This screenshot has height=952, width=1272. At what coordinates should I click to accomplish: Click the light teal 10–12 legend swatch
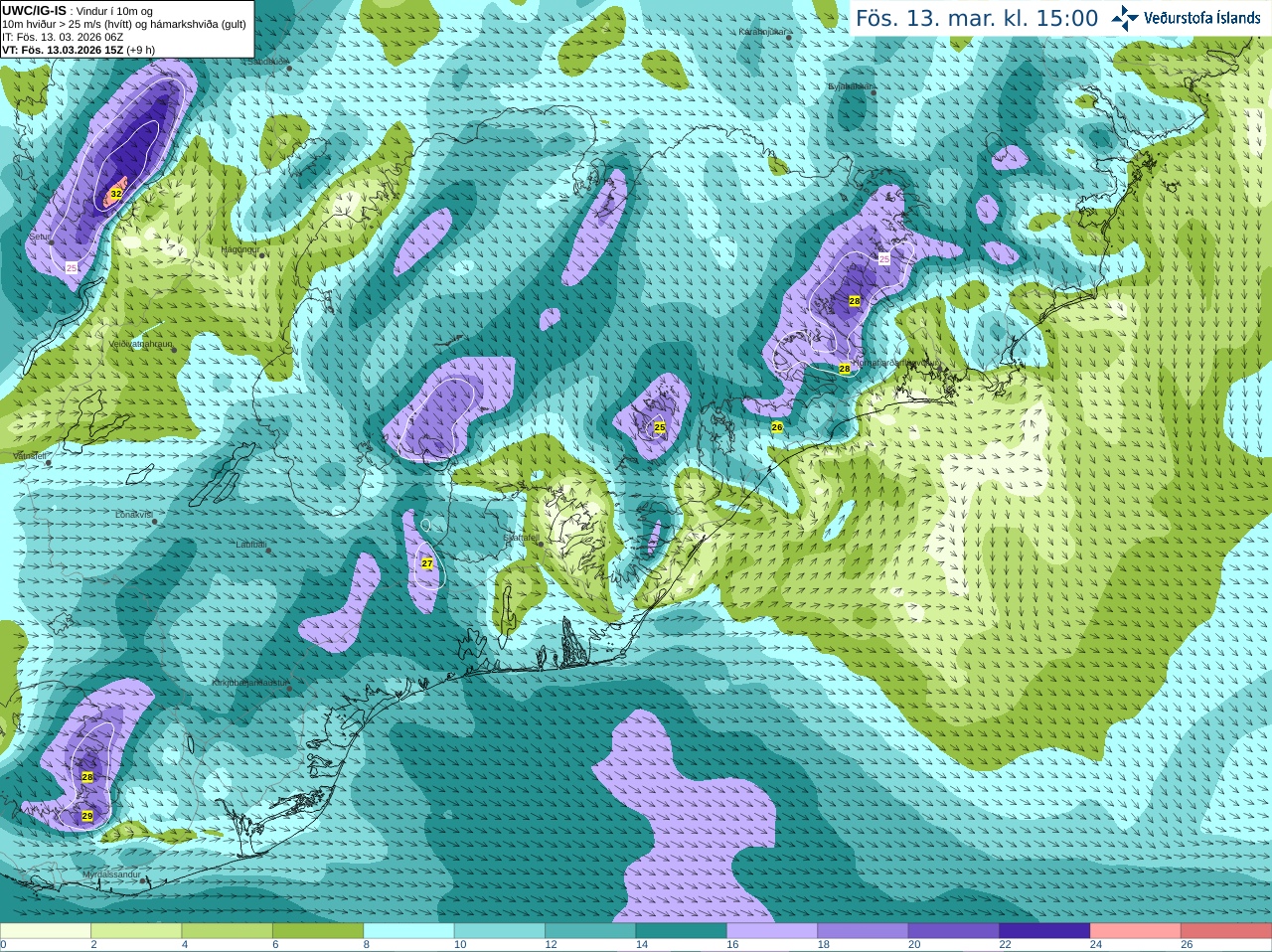500,931
